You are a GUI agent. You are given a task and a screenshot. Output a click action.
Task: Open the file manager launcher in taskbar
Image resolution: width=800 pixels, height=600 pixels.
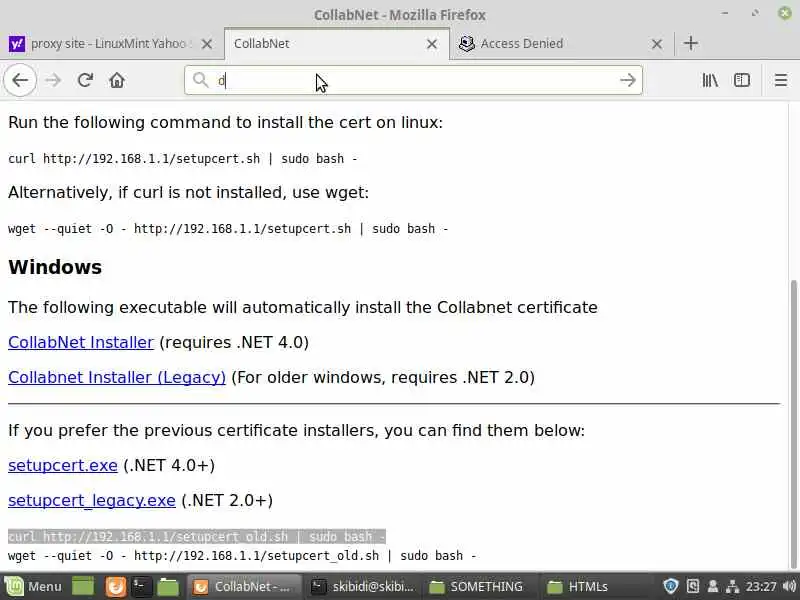point(168,586)
